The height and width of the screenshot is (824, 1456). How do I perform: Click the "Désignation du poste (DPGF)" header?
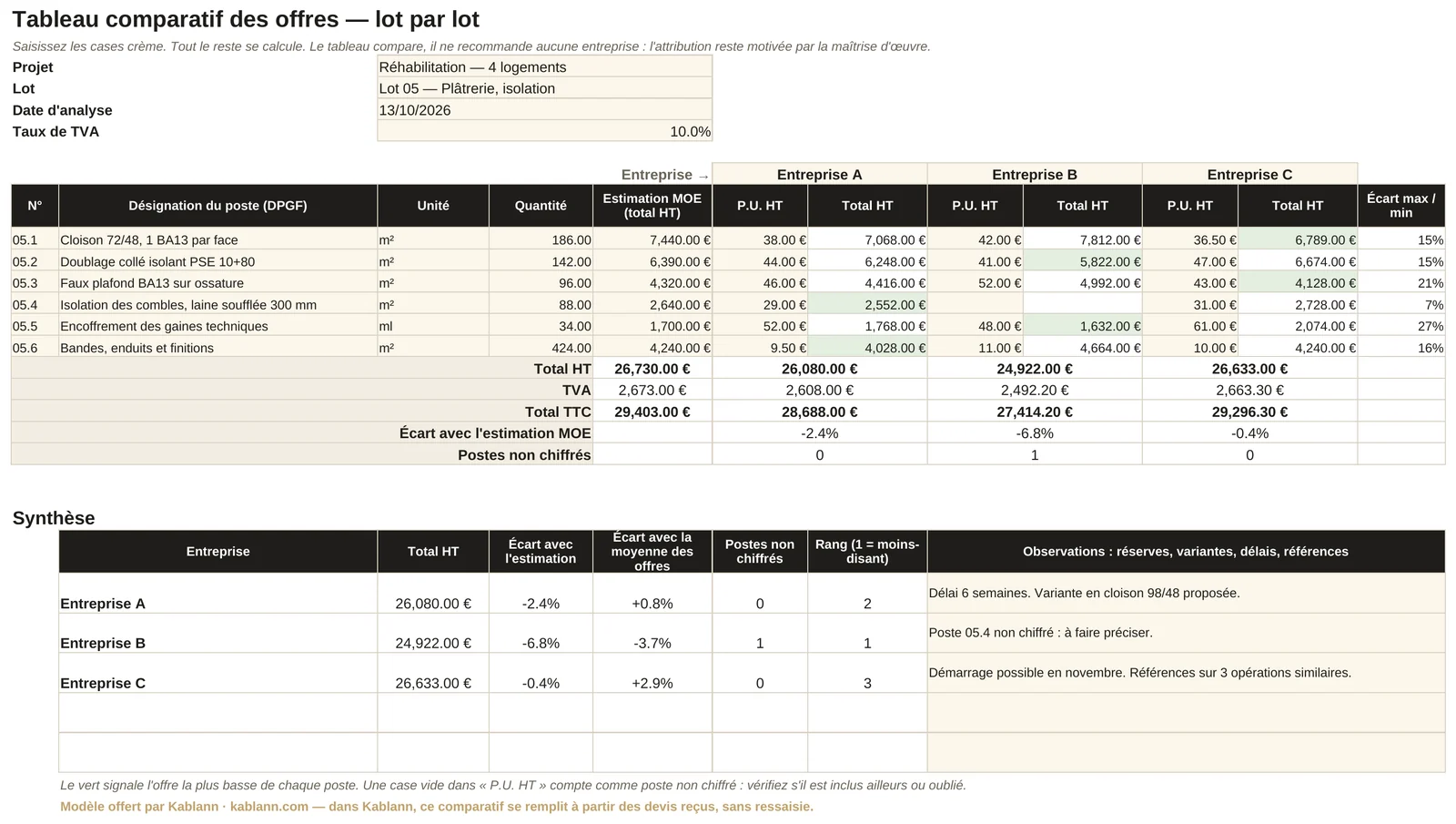[217, 206]
